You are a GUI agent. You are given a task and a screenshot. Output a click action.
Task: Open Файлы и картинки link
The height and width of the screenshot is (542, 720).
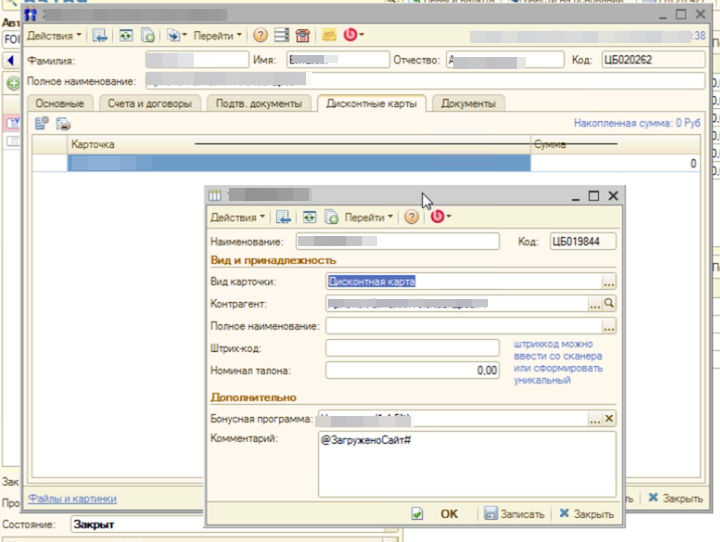pos(72,498)
